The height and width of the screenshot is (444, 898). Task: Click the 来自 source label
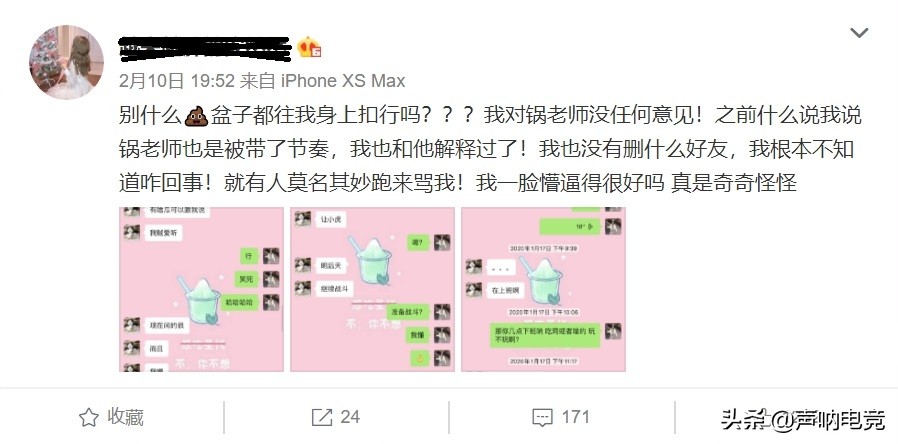click(x=258, y=81)
